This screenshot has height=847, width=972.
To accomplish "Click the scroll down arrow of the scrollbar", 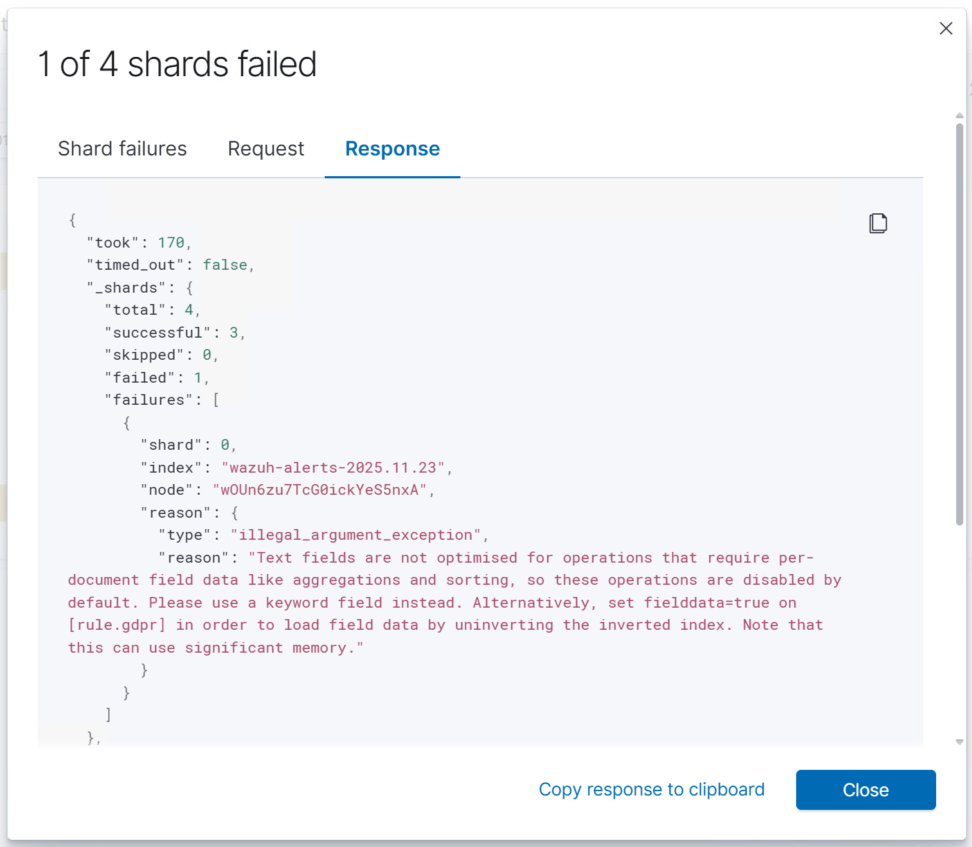I will [960, 742].
